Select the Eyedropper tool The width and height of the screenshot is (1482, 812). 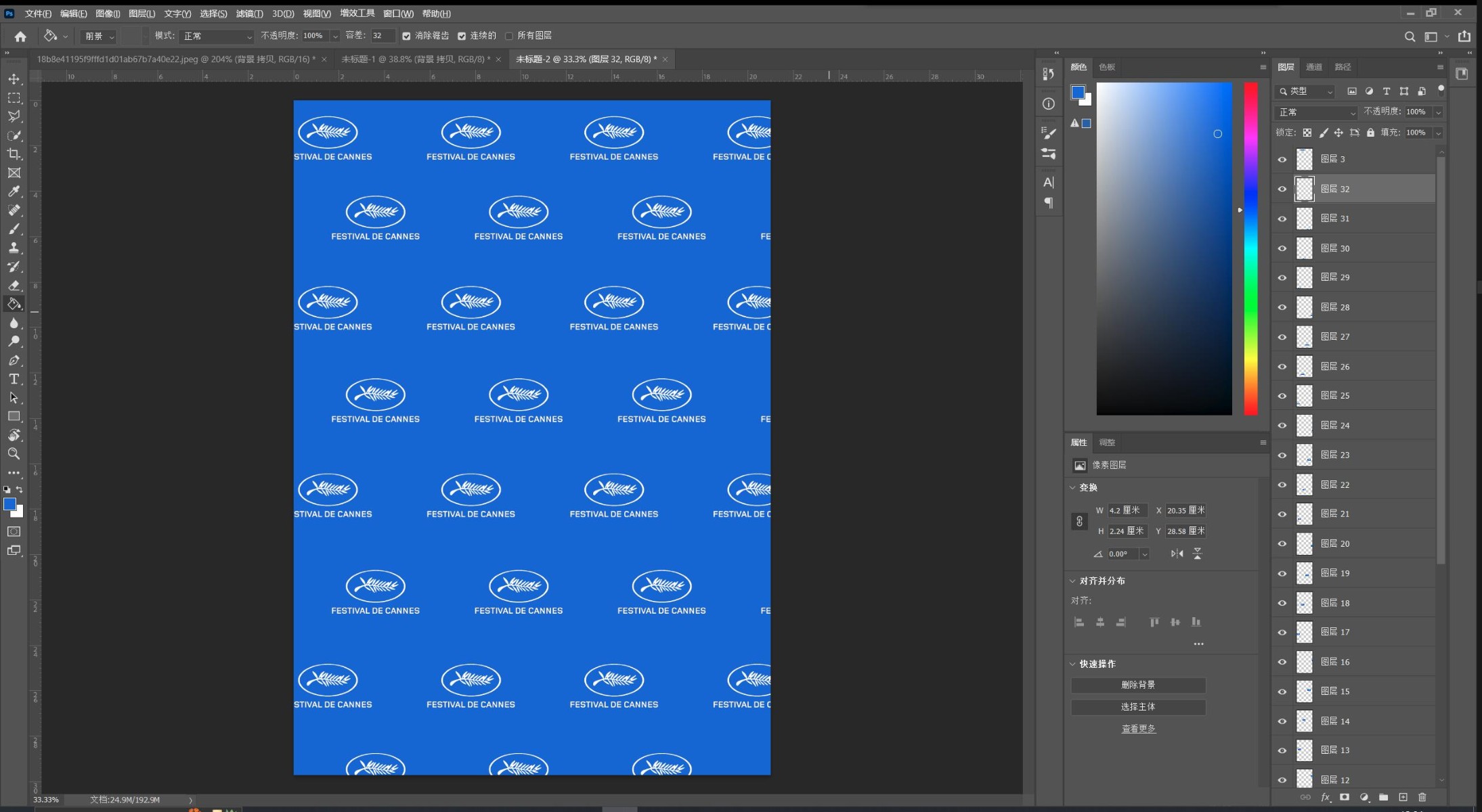point(14,191)
